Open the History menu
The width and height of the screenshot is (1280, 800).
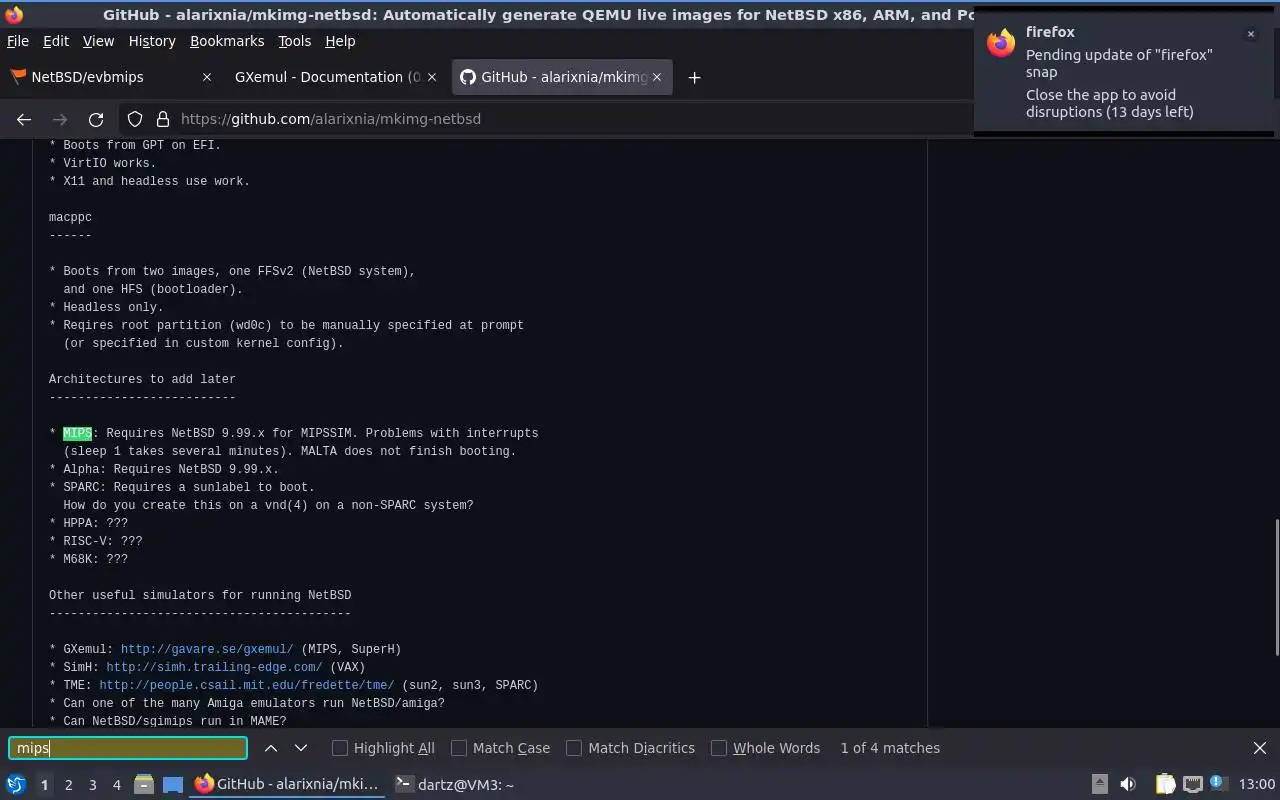click(152, 41)
